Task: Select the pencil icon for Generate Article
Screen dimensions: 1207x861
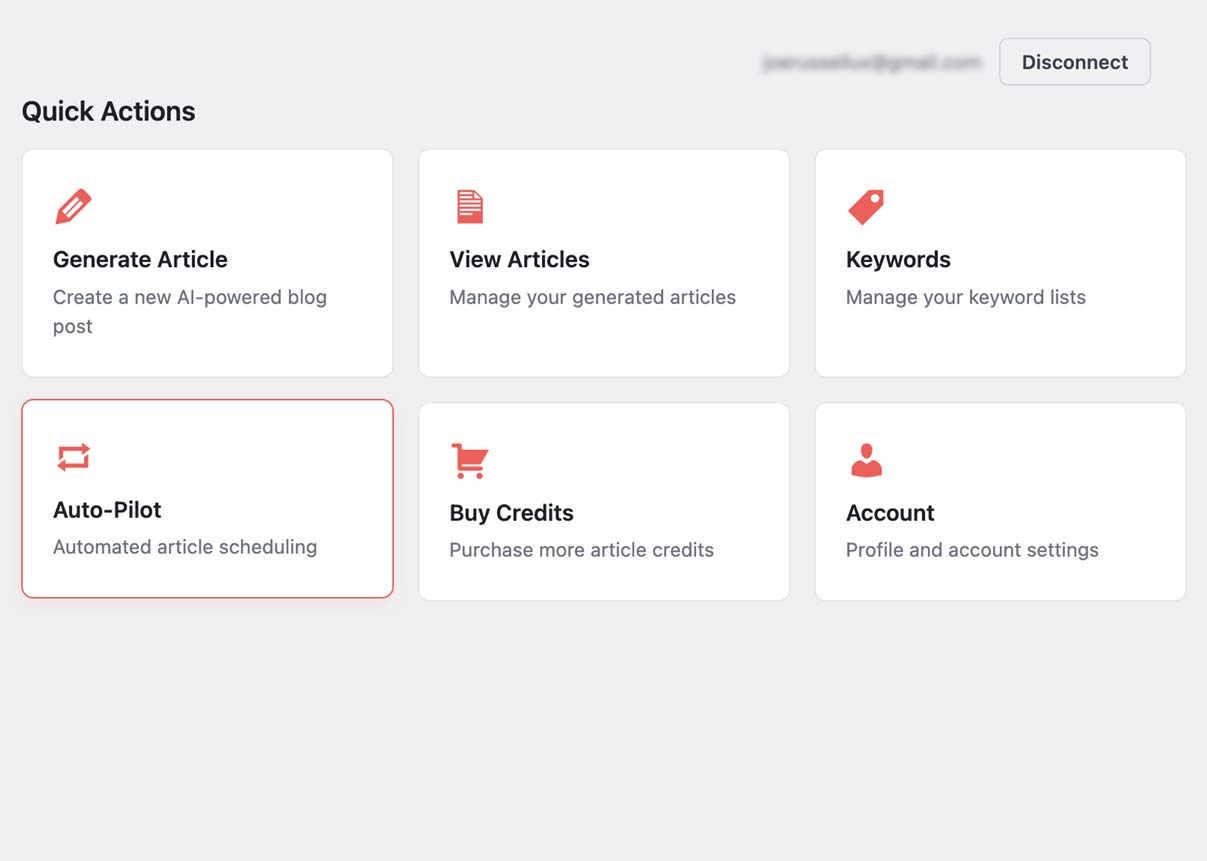Action: (x=73, y=206)
